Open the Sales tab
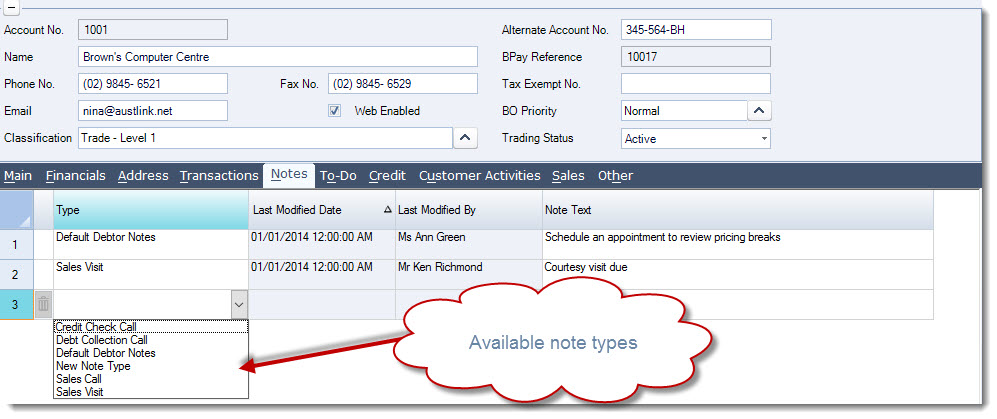Image resolution: width=997 pixels, height=419 pixels. click(x=568, y=175)
